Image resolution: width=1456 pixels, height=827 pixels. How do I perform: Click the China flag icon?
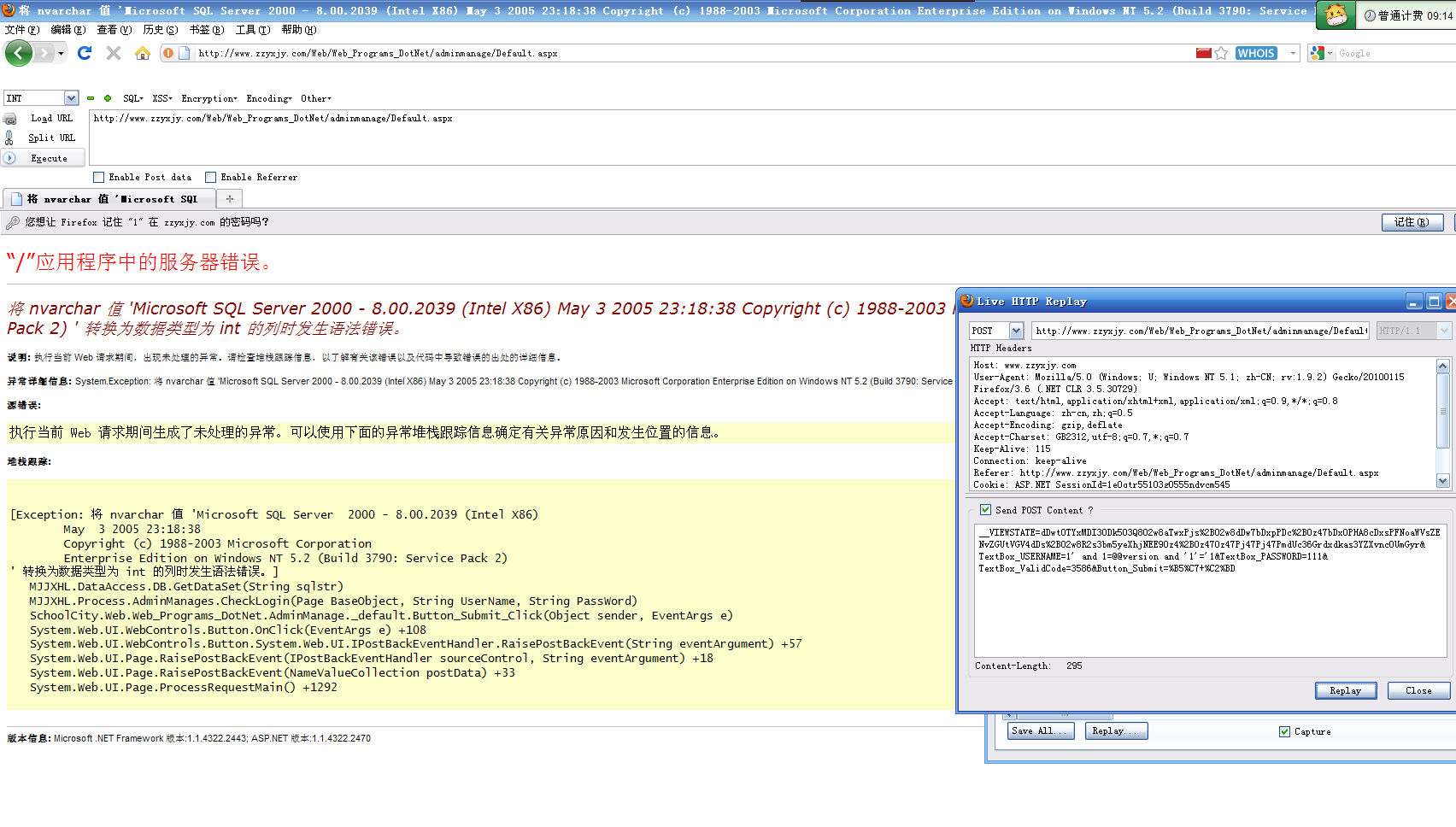coord(1204,53)
